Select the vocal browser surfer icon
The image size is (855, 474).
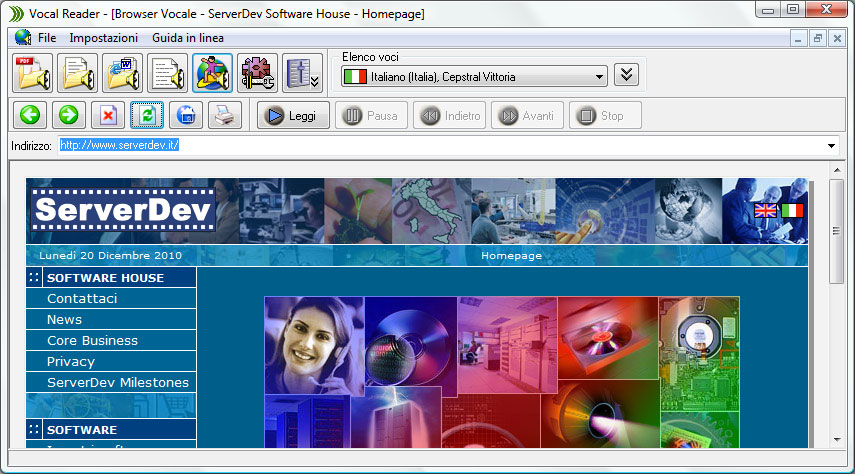(x=212, y=73)
